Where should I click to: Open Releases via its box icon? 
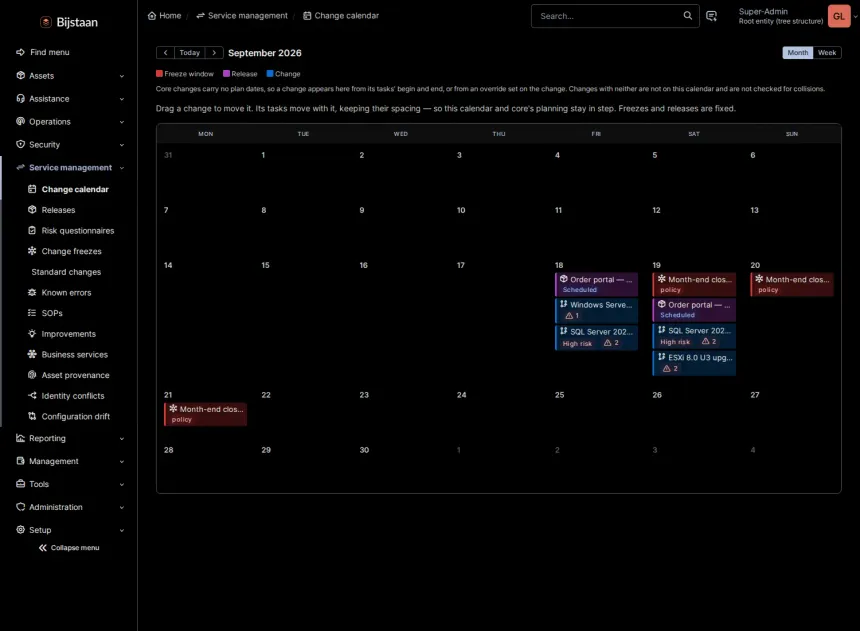tap(32, 210)
